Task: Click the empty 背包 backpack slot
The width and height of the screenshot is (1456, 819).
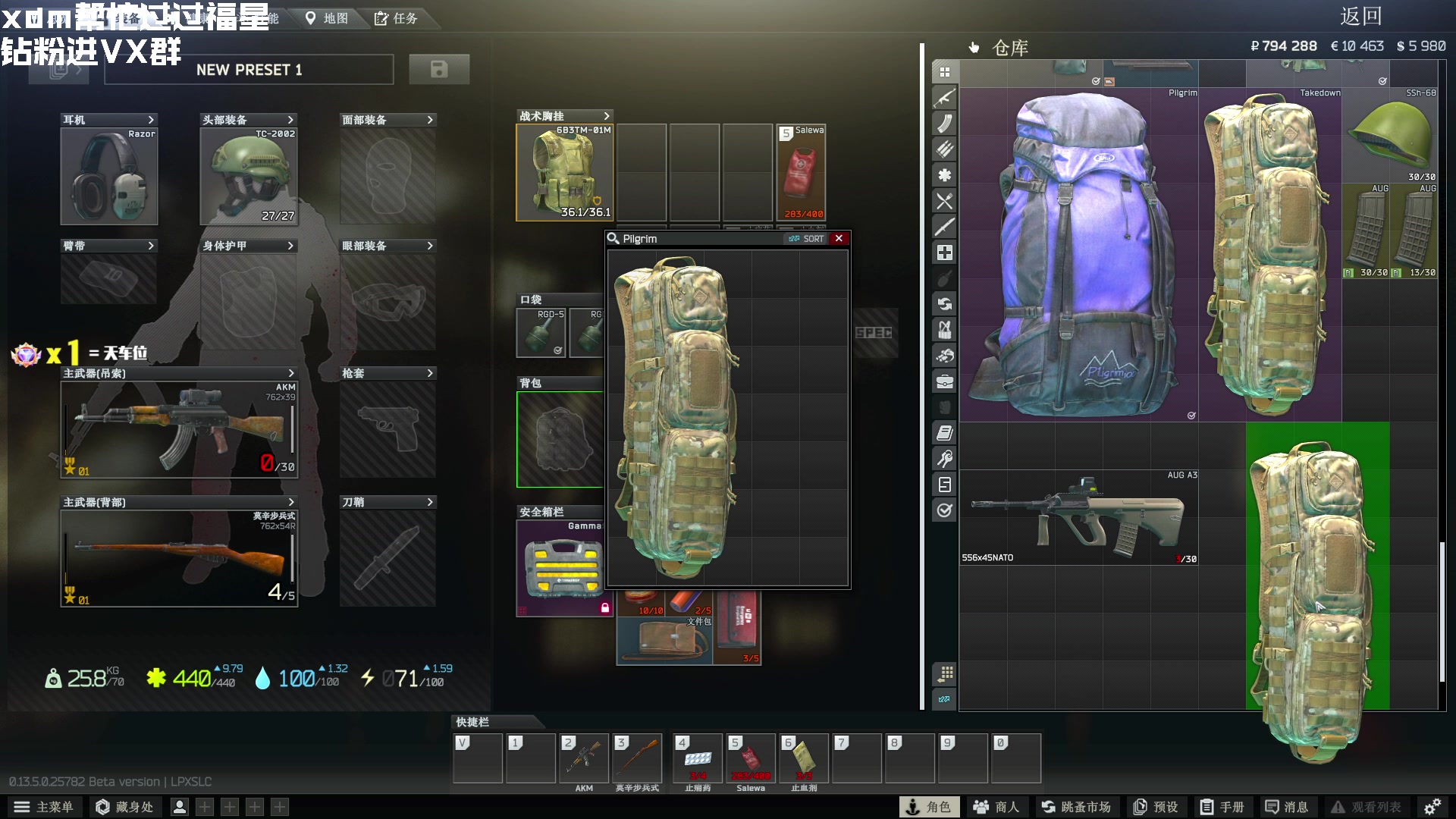Action: [x=560, y=439]
